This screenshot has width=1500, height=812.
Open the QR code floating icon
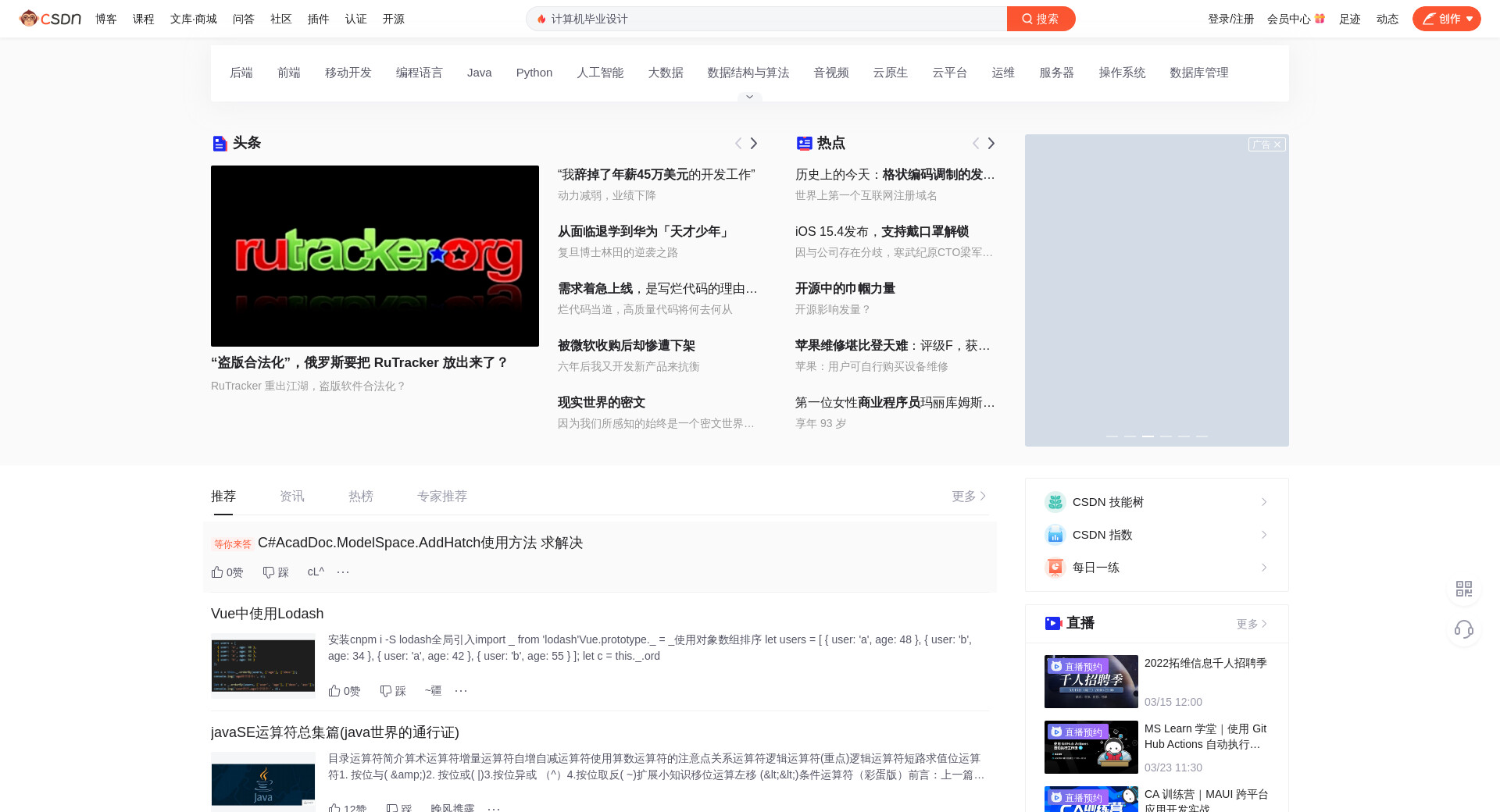pyautogui.click(x=1463, y=589)
